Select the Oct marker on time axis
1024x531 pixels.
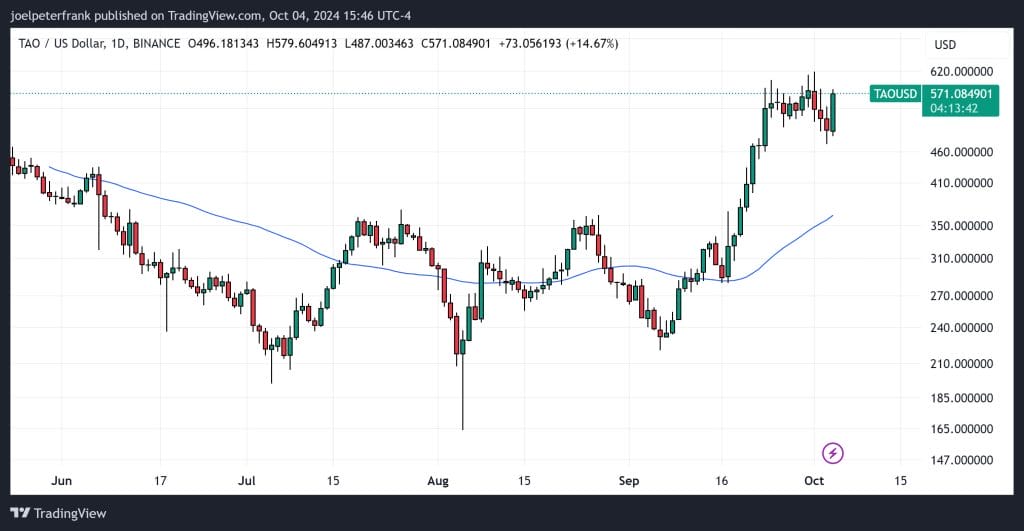[x=814, y=481]
